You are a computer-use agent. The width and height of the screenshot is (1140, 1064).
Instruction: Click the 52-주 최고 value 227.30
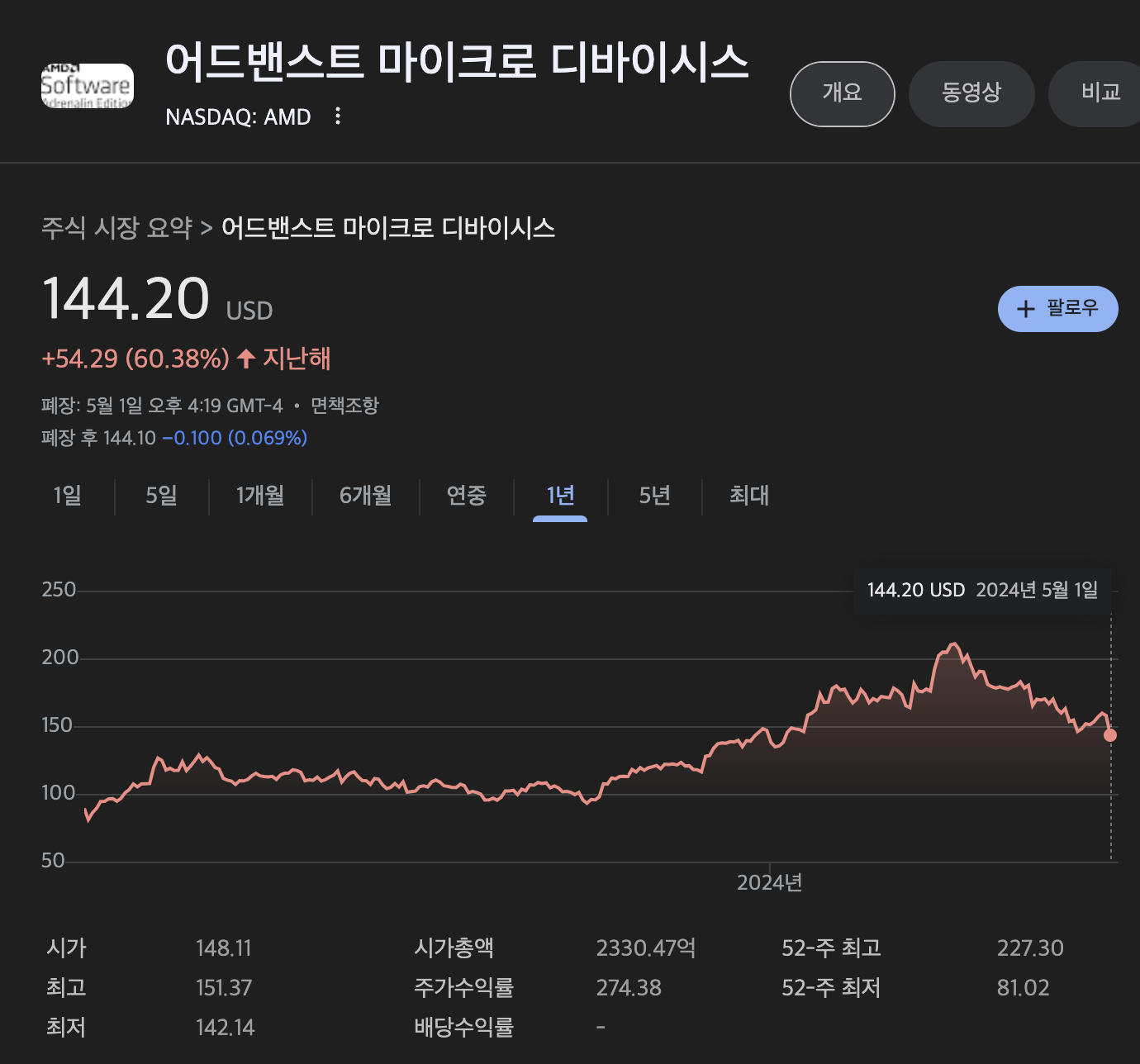coord(1030,948)
